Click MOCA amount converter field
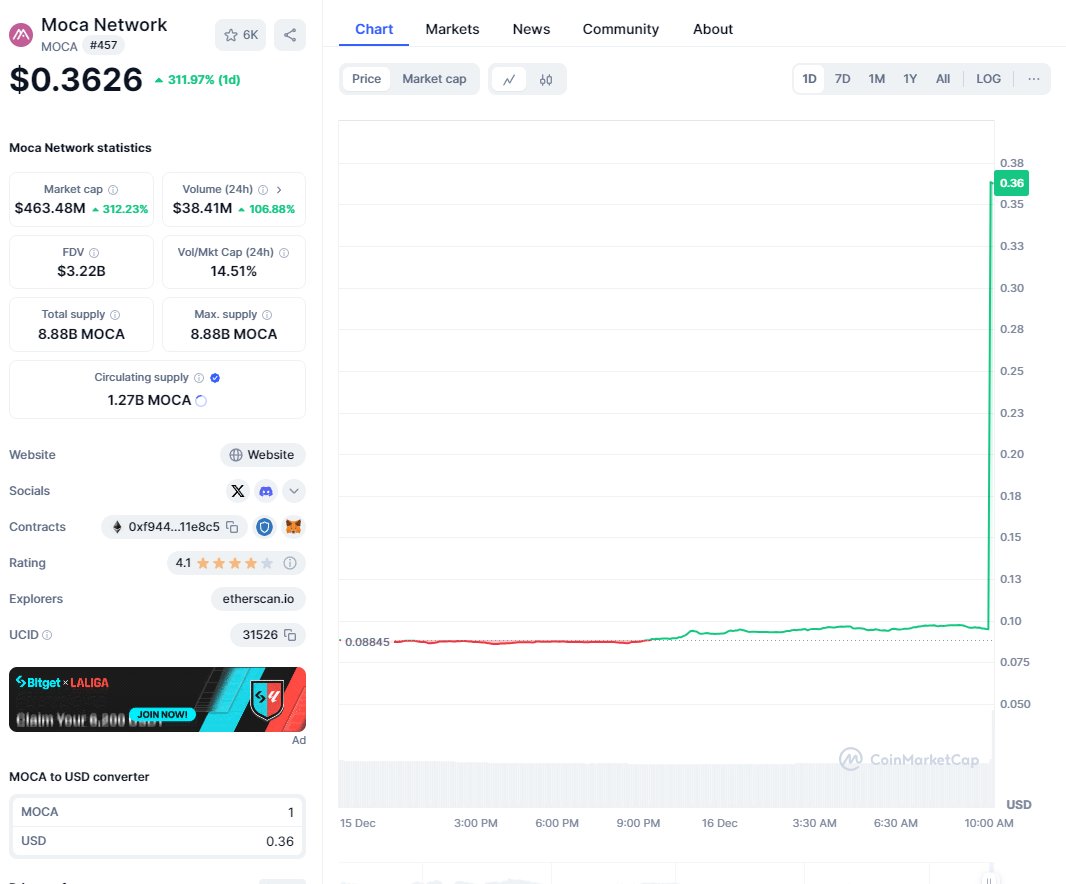Image resolution: width=1066 pixels, height=884 pixels. 157,812
